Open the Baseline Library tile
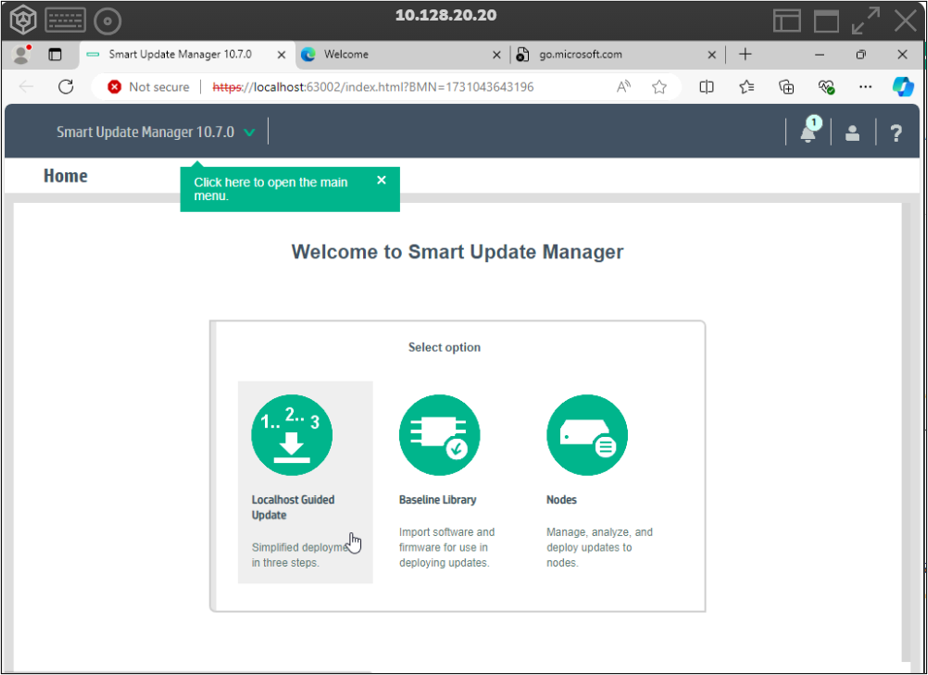This screenshot has width=928, height=675. click(440, 434)
